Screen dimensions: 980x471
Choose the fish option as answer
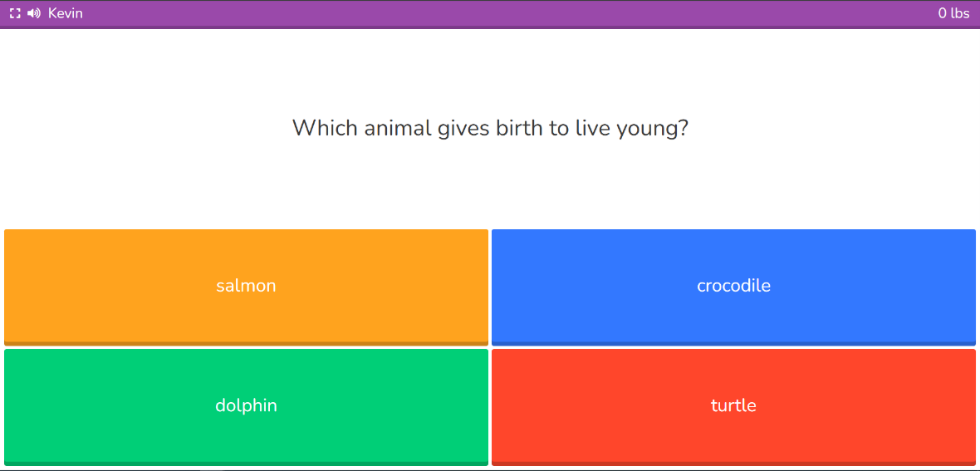(246, 286)
